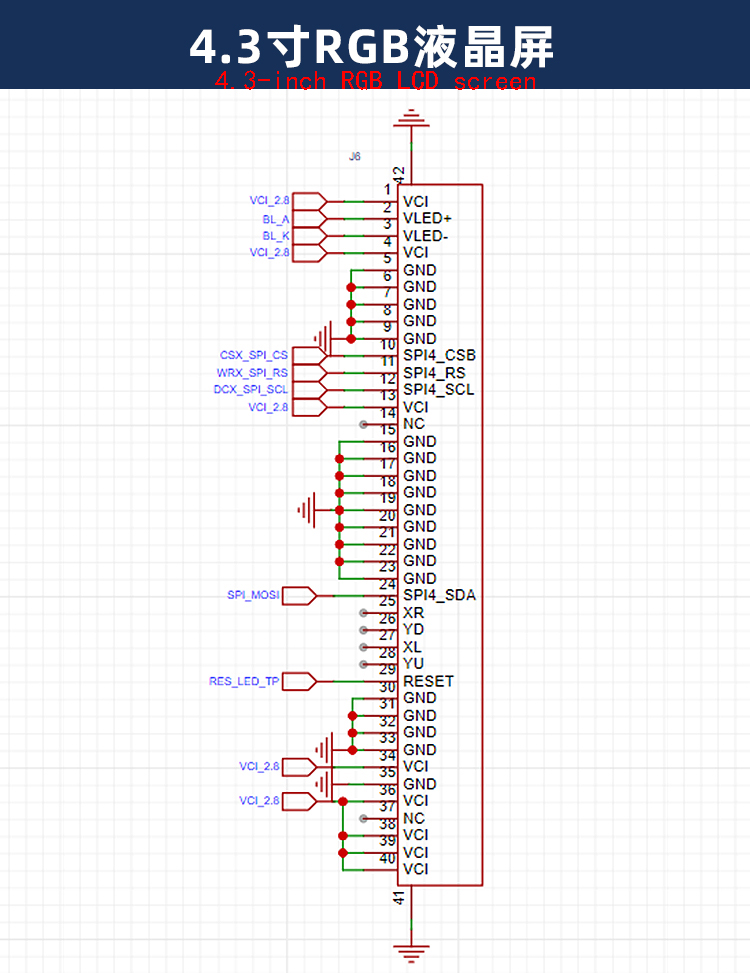Click the CSX_SPI_CS port symbol
The width and height of the screenshot is (750, 973).
coord(310,356)
